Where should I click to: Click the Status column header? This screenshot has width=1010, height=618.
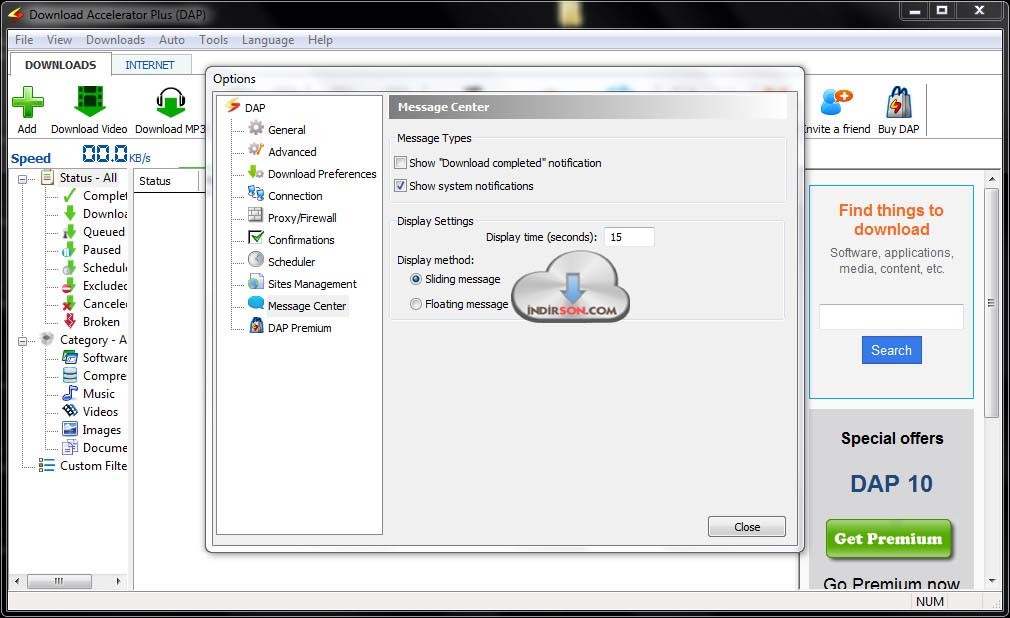pyautogui.click(x=166, y=181)
